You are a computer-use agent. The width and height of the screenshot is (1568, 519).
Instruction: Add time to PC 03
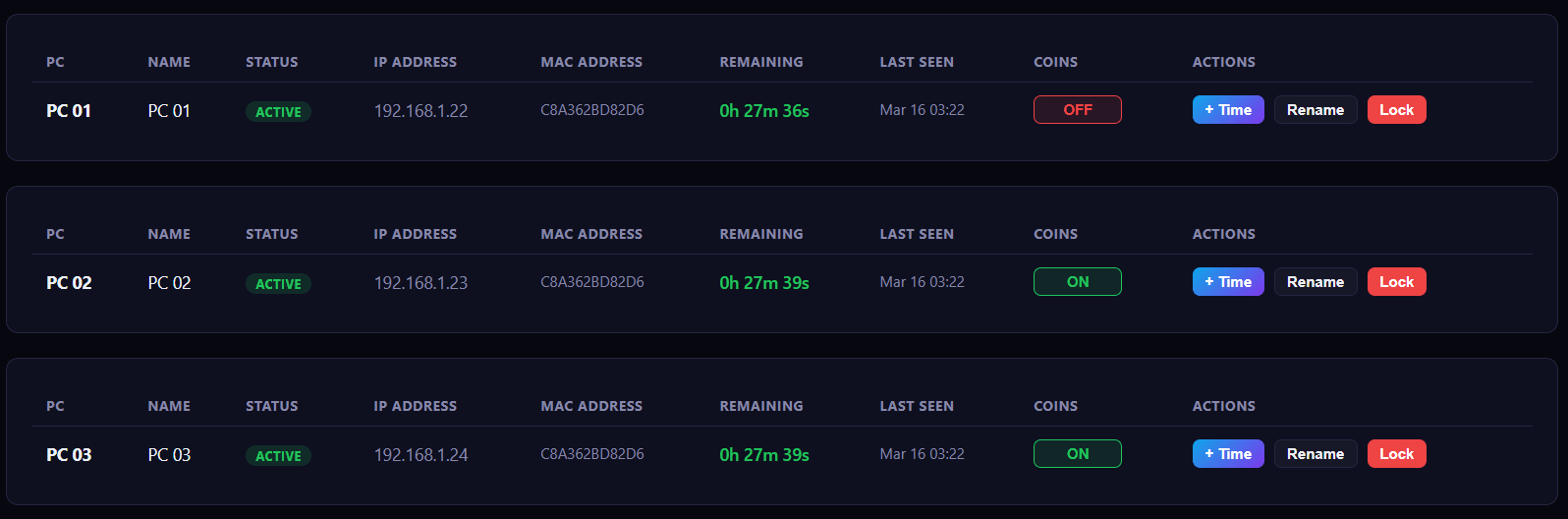[1227, 454]
